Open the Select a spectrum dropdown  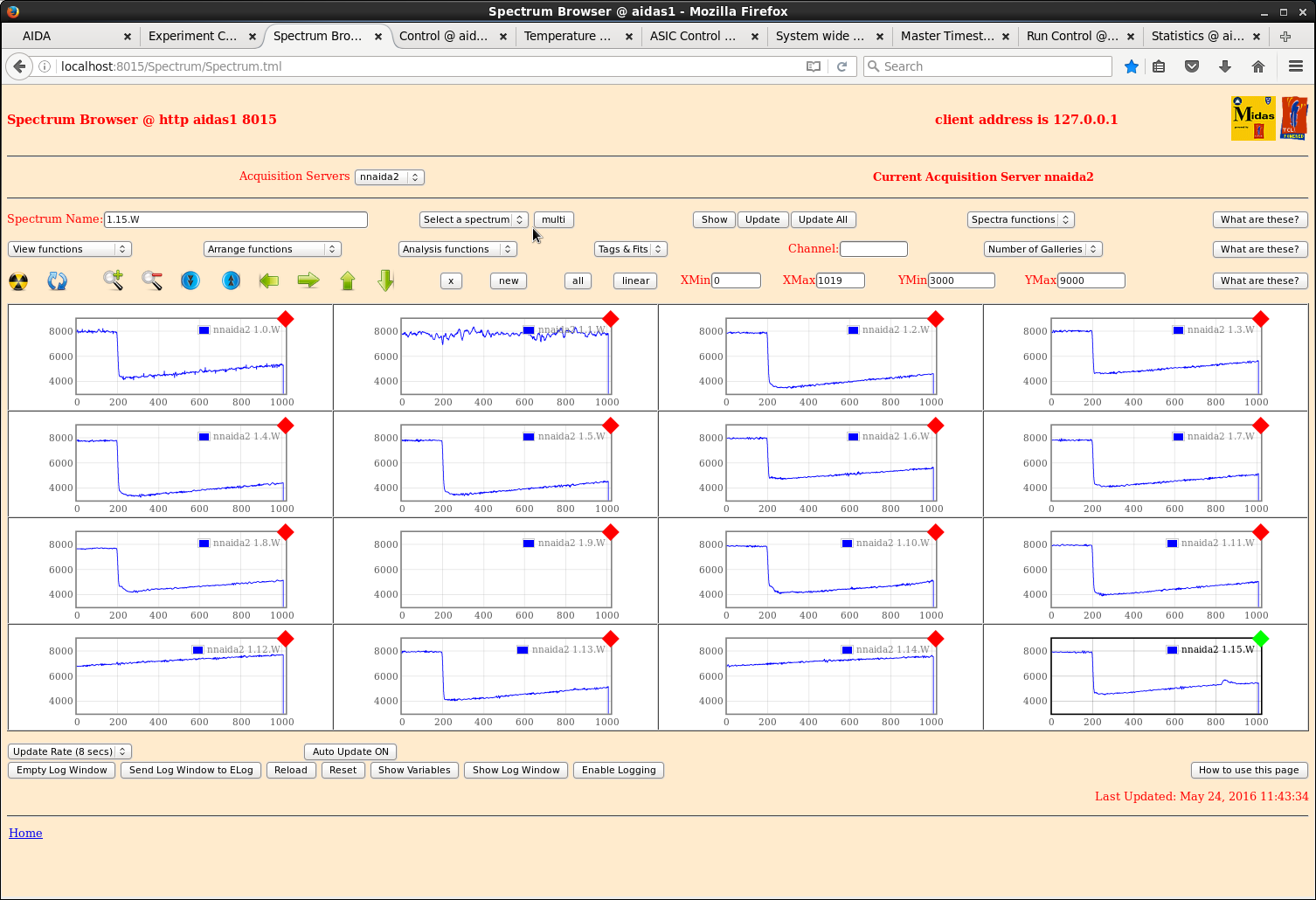[474, 219]
